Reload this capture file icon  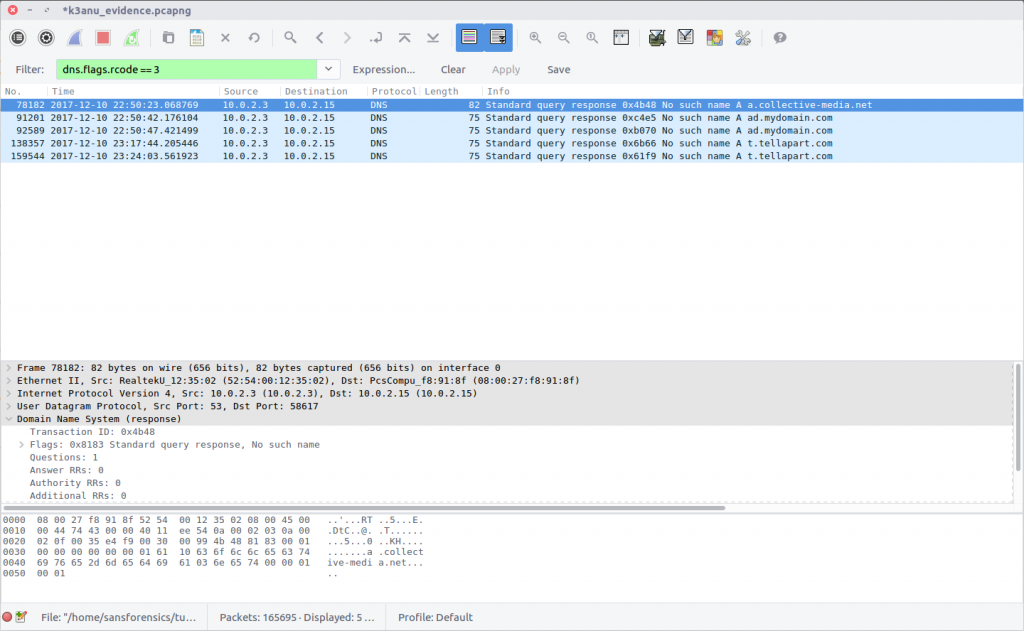pos(254,38)
